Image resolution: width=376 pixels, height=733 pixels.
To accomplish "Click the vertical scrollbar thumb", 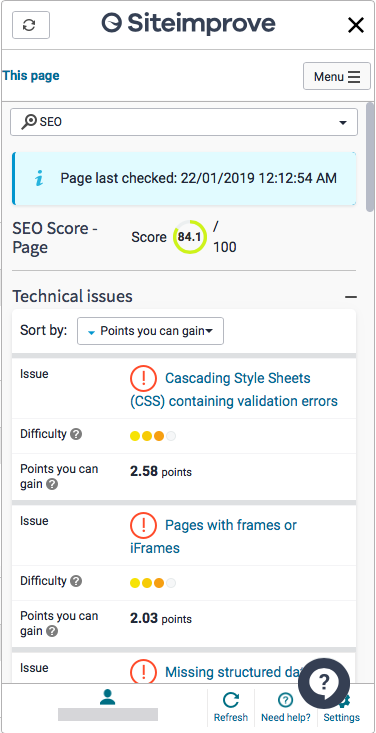I will [370, 157].
